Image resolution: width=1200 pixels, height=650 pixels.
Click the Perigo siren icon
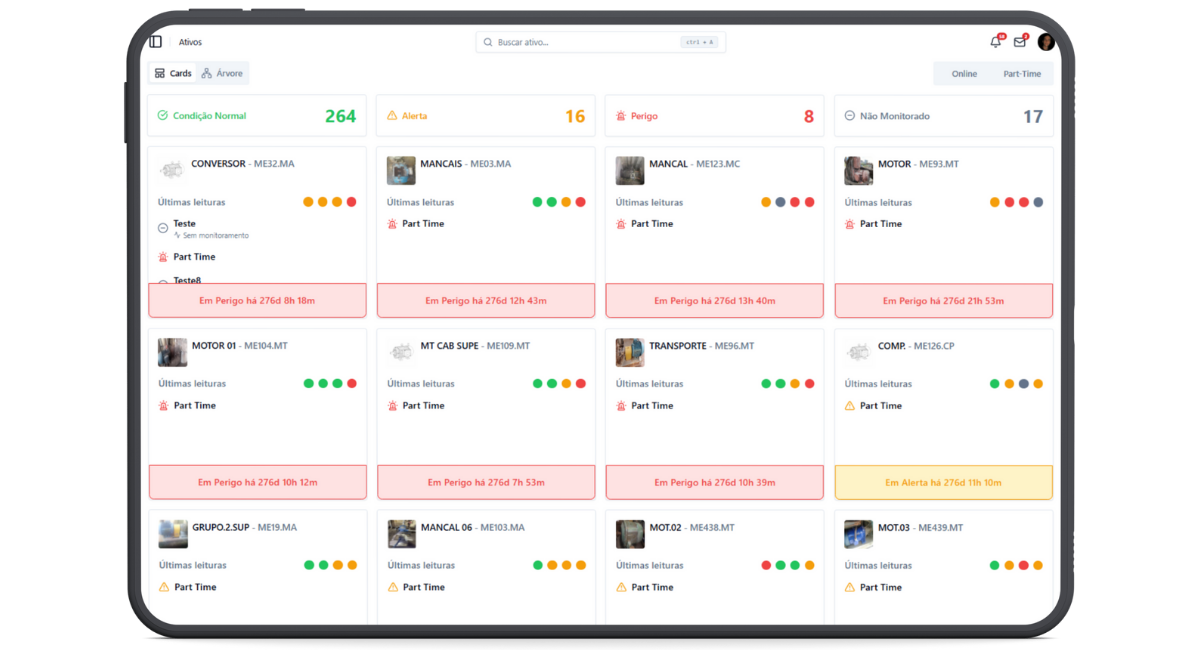(x=621, y=116)
